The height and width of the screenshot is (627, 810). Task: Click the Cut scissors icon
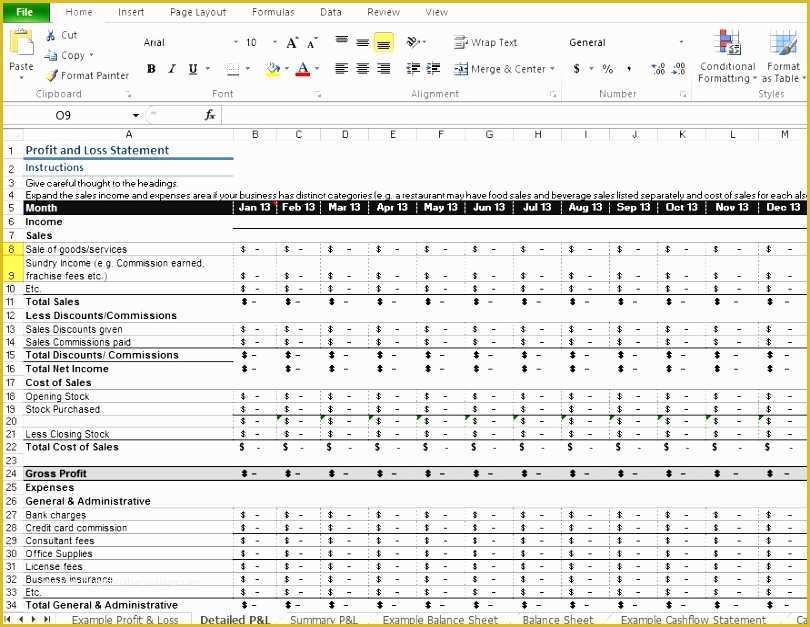click(x=51, y=35)
